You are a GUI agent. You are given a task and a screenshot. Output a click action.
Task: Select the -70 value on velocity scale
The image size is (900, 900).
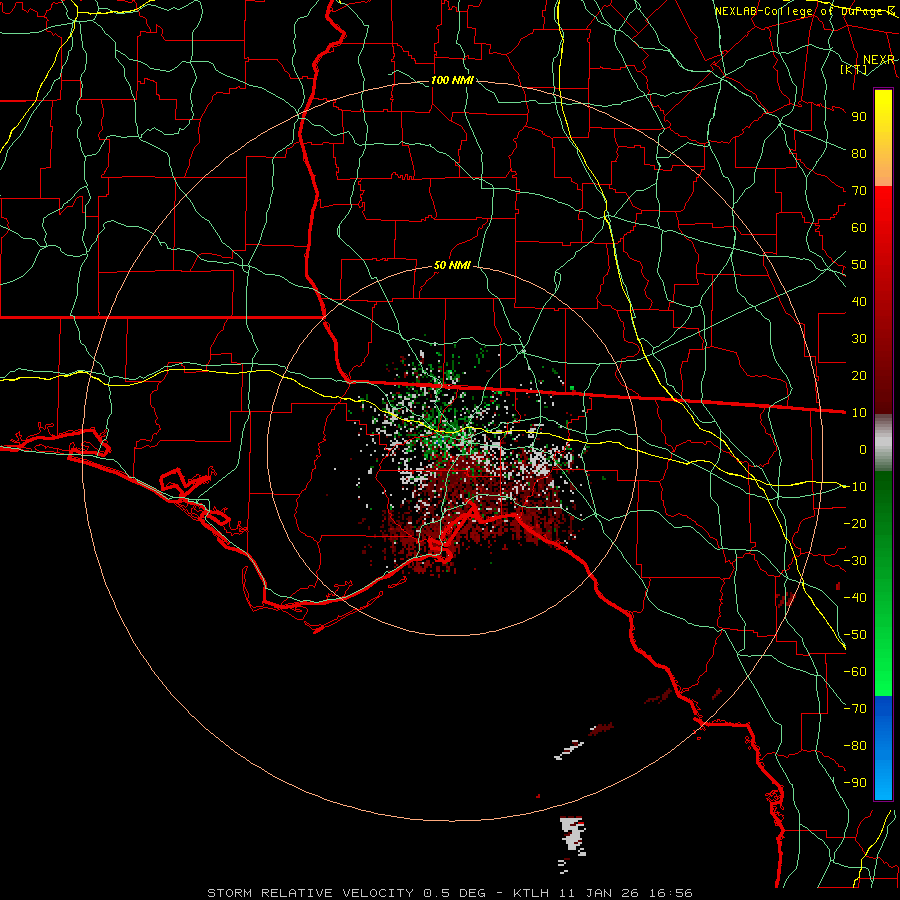click(855, 709)
